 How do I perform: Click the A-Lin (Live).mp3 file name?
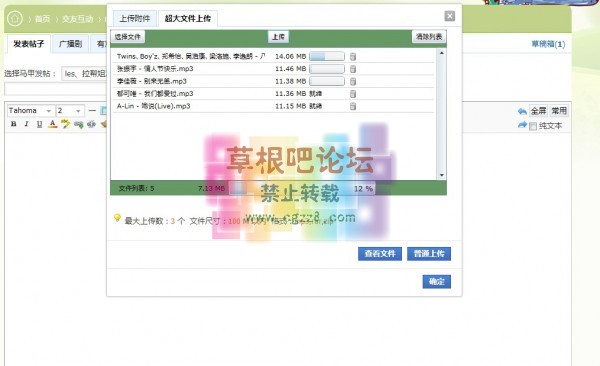click(154, 106)
